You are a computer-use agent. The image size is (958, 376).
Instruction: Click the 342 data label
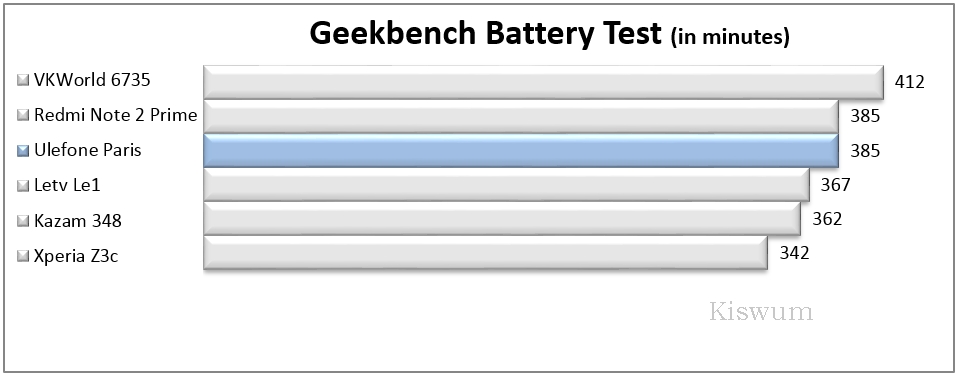(x=794, y=253)
